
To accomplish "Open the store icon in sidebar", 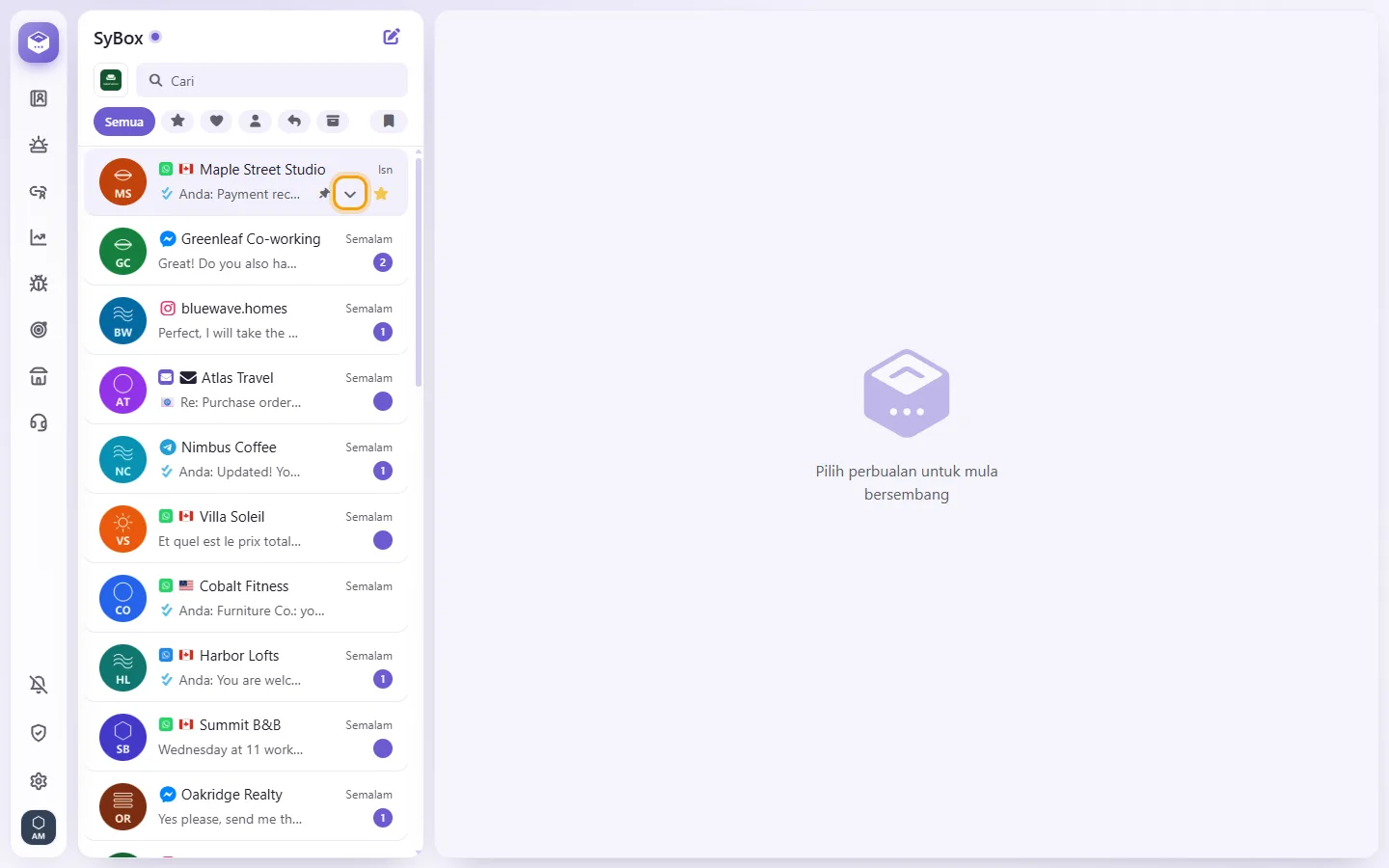I will [x=39, y=376].
